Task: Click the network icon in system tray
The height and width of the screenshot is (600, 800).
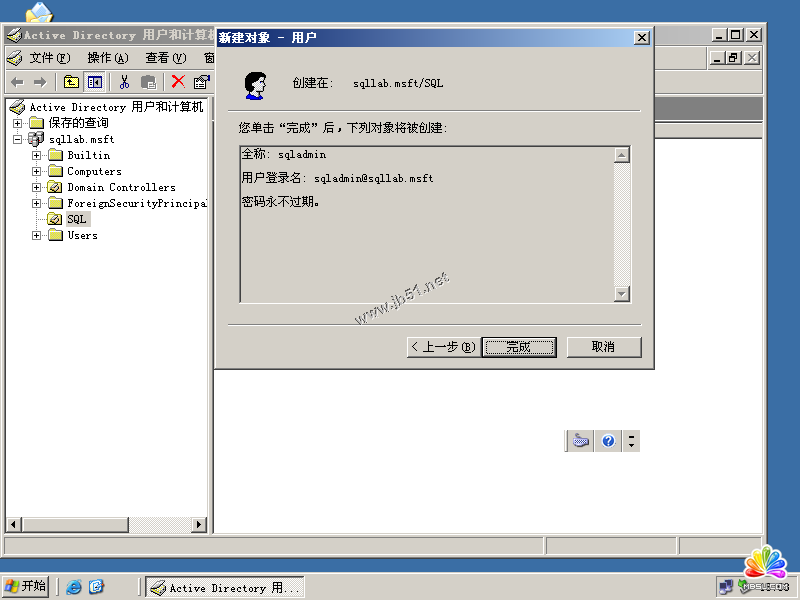Action: click(726, 587)
